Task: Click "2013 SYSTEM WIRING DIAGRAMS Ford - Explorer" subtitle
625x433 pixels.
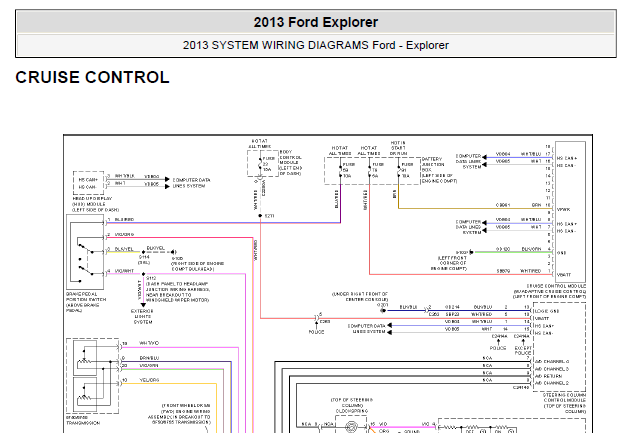Action: pyautogui.click(x=315, y=45)
